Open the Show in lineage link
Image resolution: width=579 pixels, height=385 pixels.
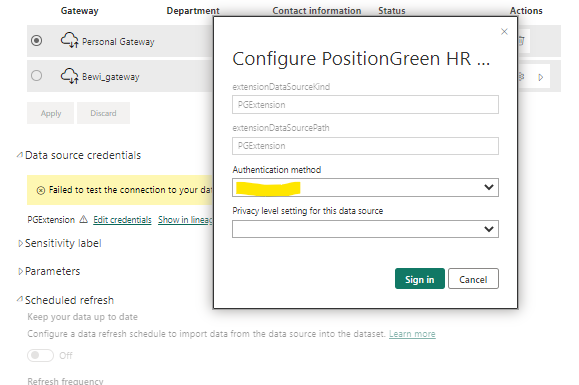pyautogui.click(x=185, y=220)
